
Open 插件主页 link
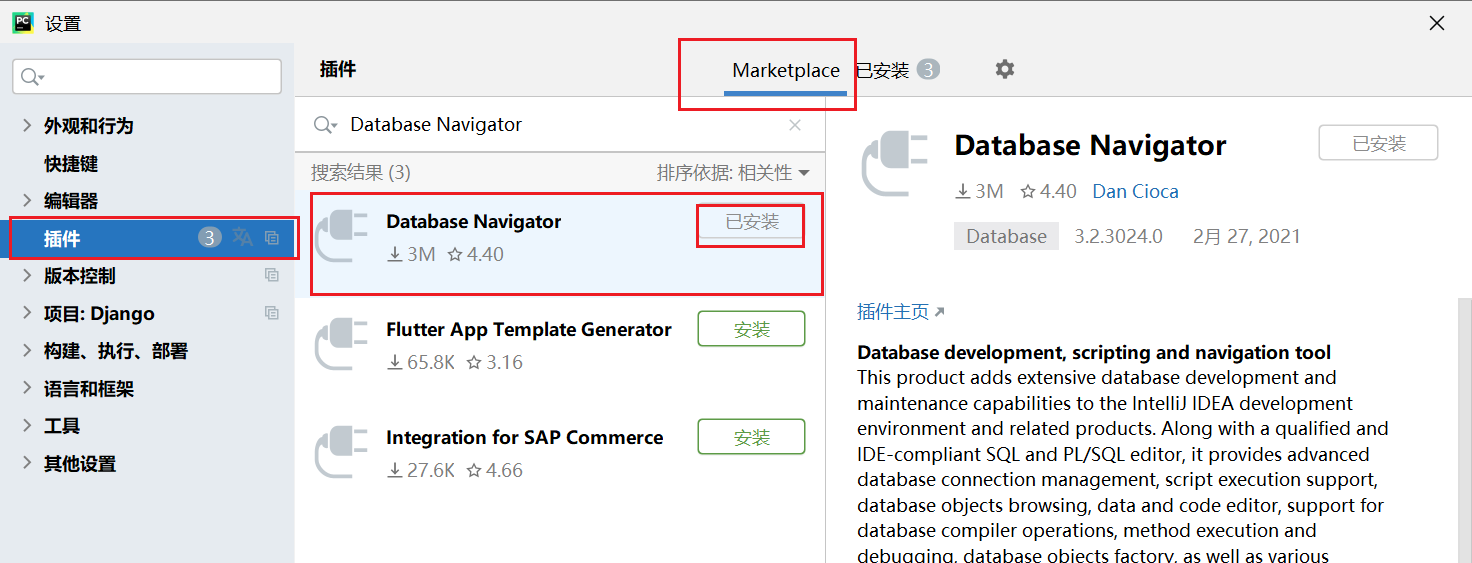click(900, 312)
